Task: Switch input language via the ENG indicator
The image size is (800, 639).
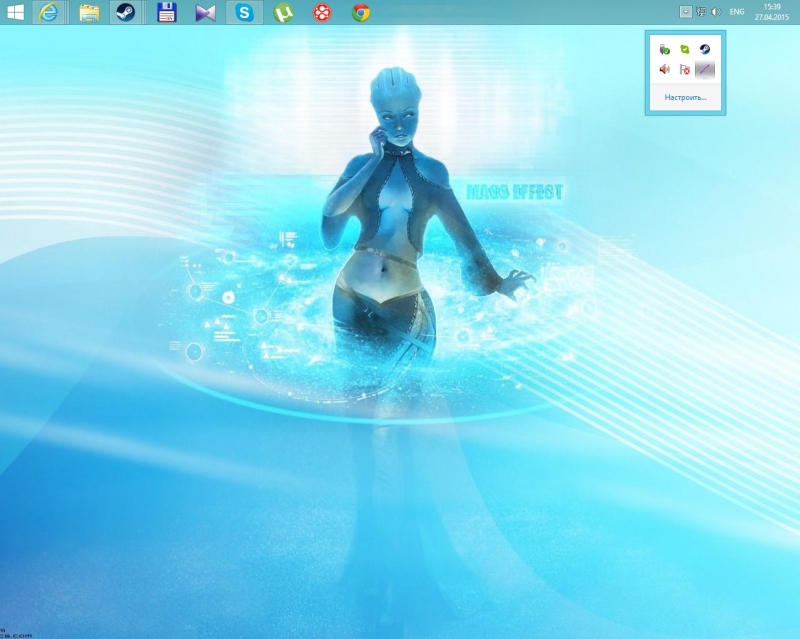Action: pyautogui.click(x=737, y=12)
